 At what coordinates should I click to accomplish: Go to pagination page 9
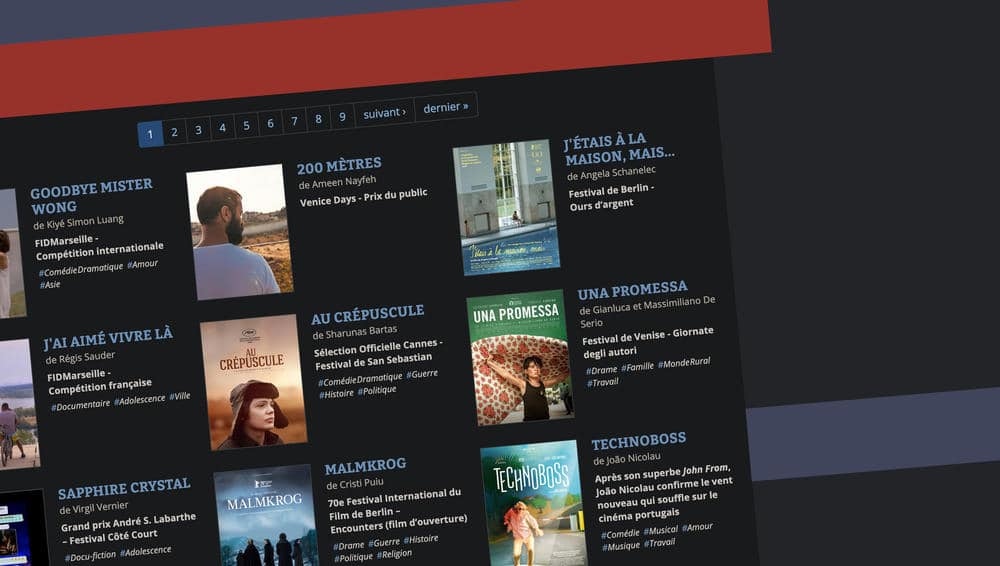[x=342, y=116]
